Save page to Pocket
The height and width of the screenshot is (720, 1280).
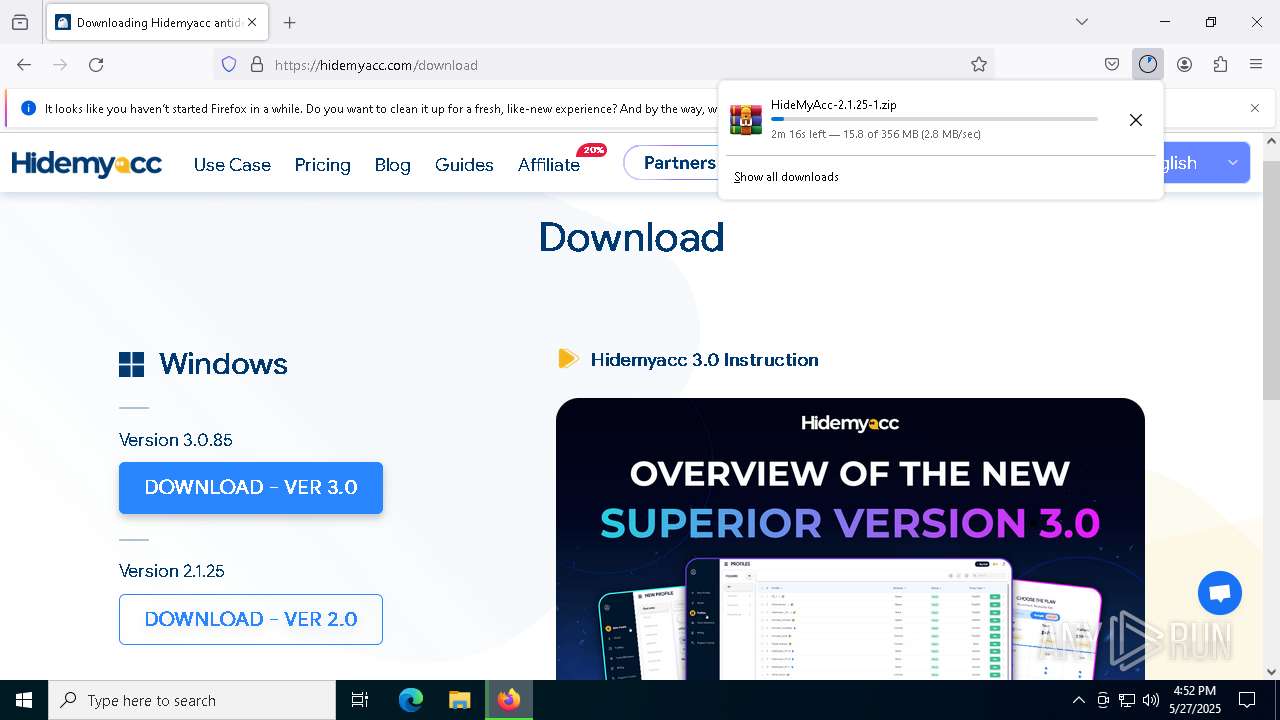[x=1112, y=64]
